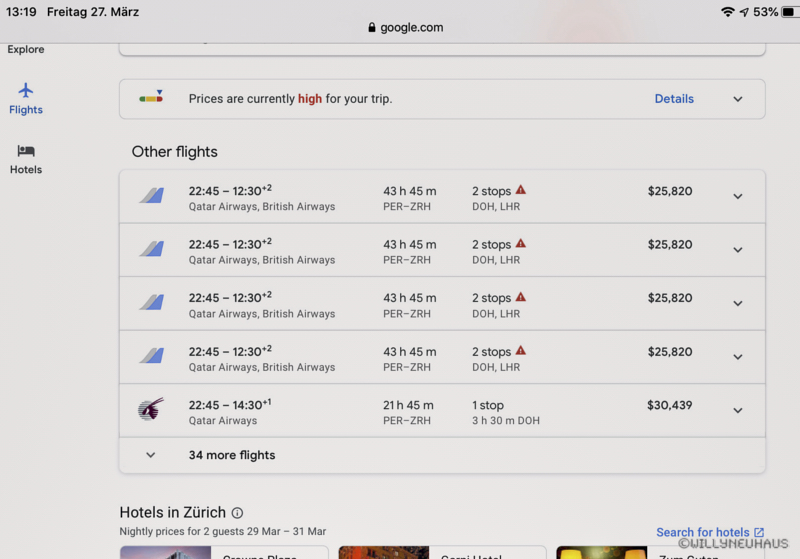
Task: Show 34 more flights
Action: 232,455
